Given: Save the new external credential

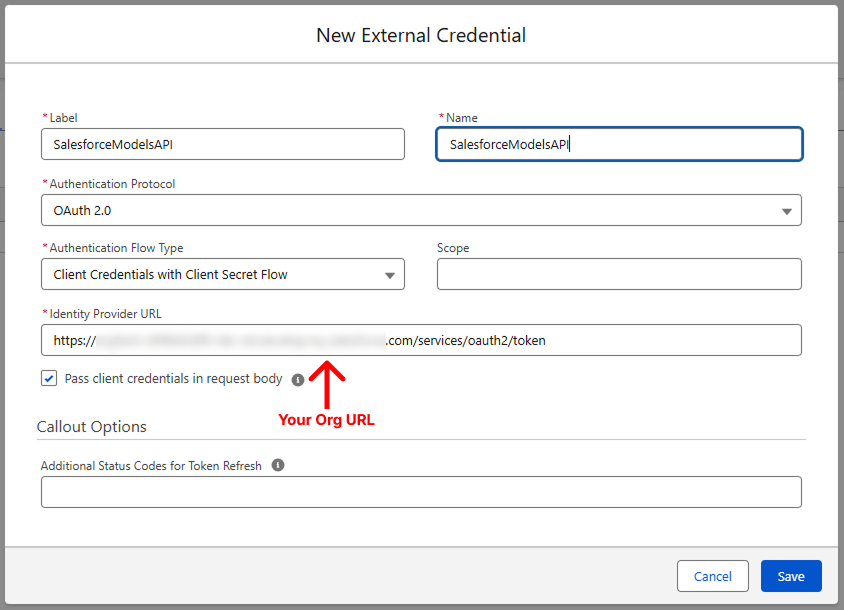Looking at the screenshot, I should click(x=791, y=576).
